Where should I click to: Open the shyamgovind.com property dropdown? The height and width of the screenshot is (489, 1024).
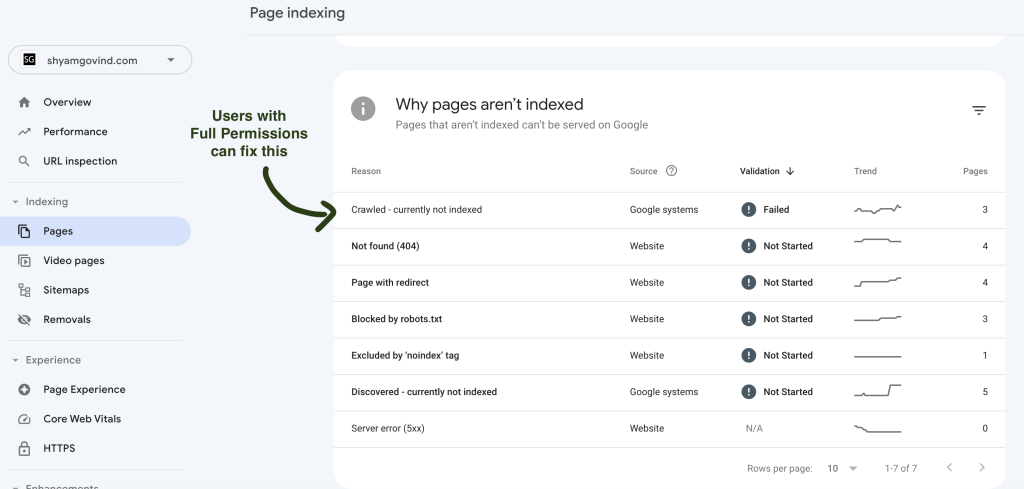click(100, 60)
